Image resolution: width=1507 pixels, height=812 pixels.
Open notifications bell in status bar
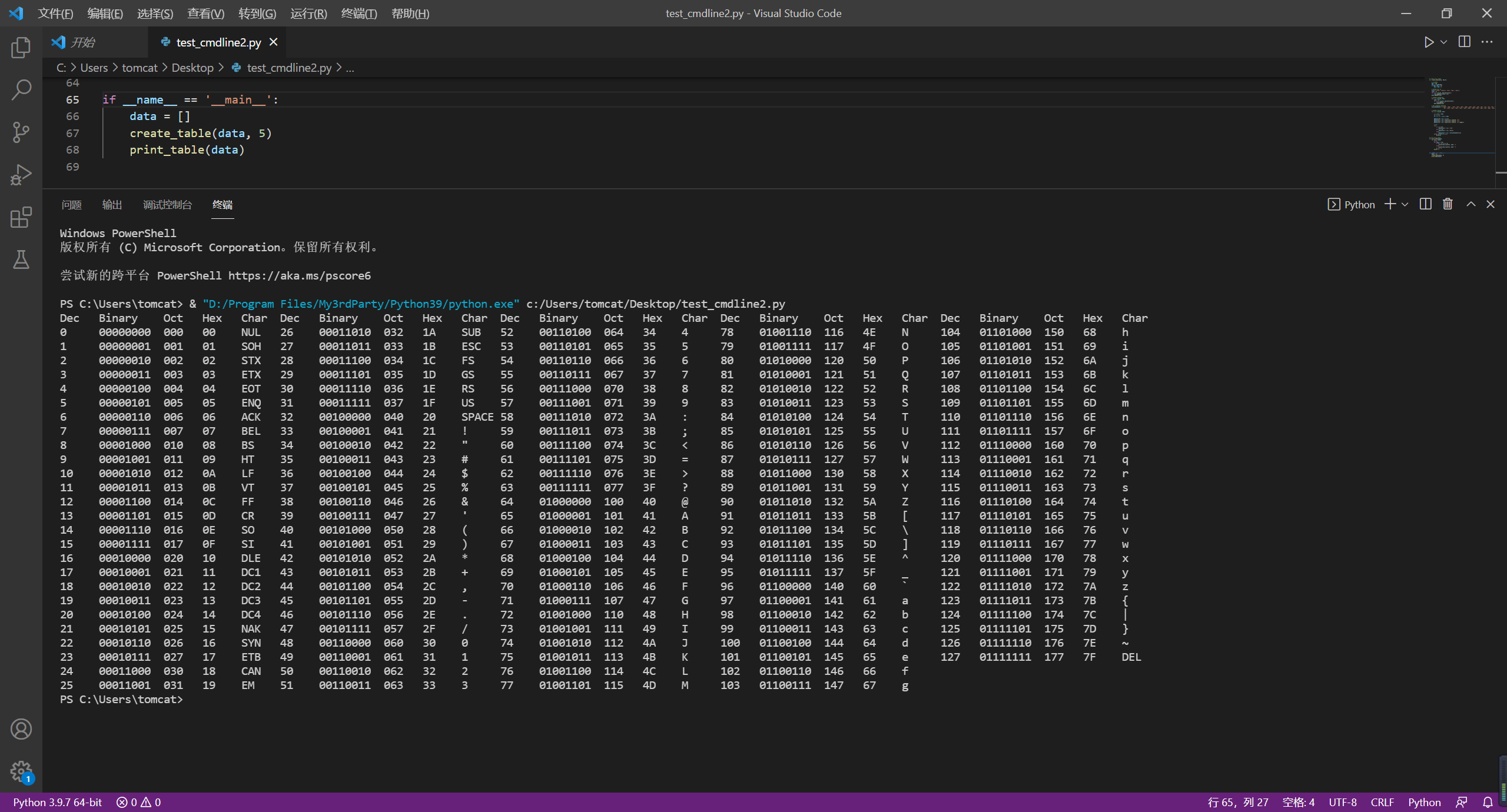coord(1488,803)
